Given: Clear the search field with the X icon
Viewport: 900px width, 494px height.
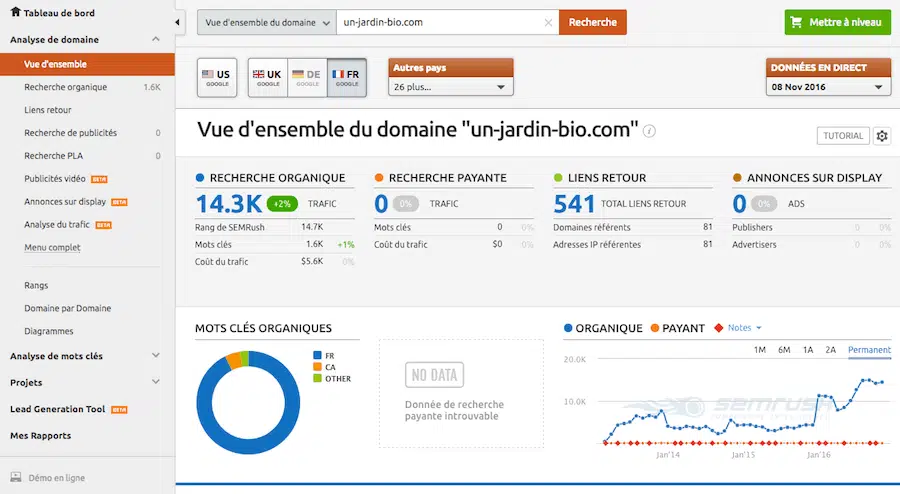Looking at the screenshot, I should click(547, 22).
